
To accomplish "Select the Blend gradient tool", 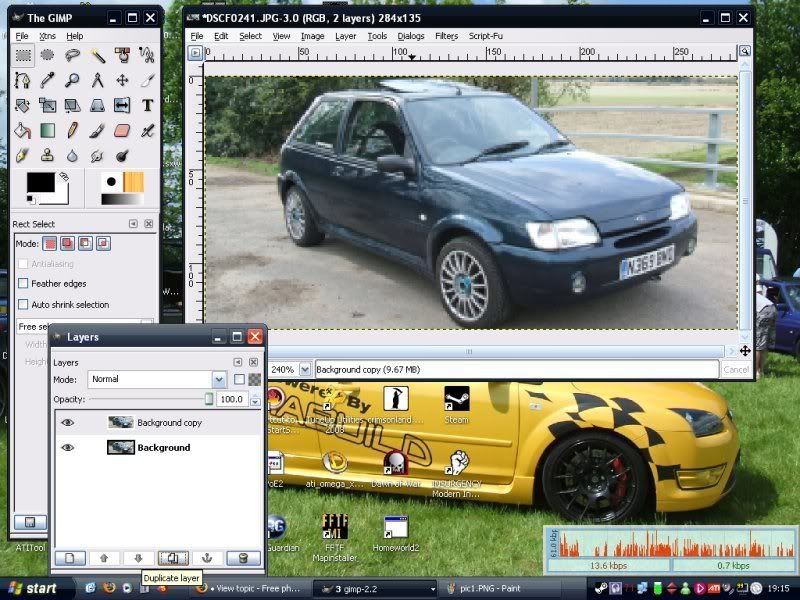I will click(47, 130).
